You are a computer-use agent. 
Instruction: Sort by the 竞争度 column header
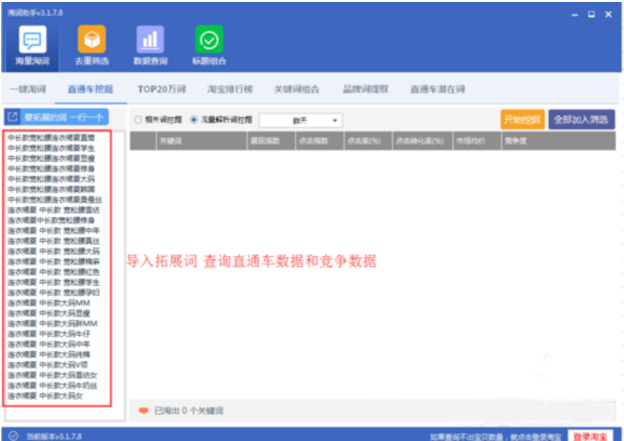tap(559, 141)
